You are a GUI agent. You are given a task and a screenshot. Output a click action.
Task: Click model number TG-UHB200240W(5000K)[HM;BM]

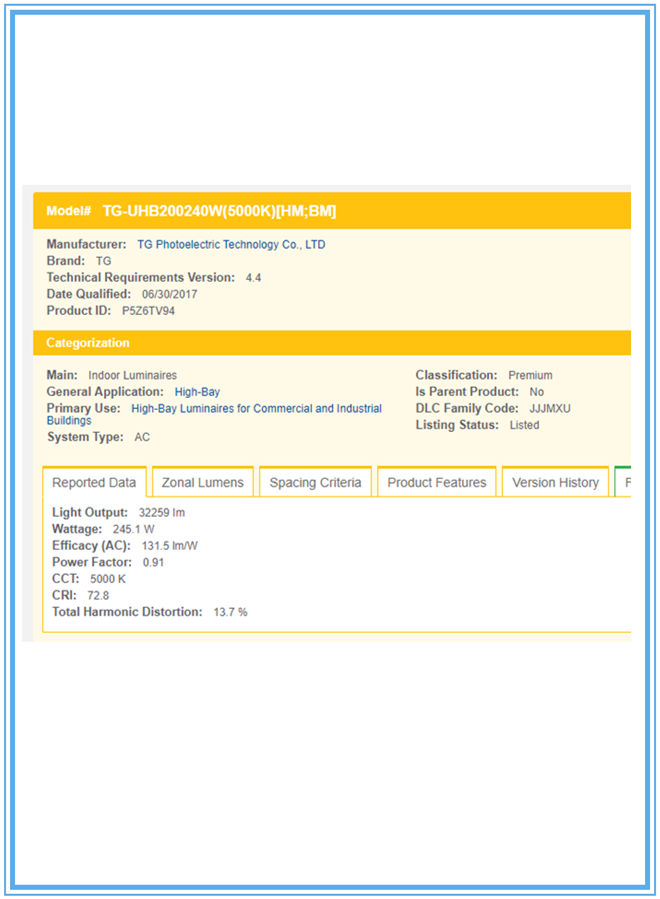point(219,211)
